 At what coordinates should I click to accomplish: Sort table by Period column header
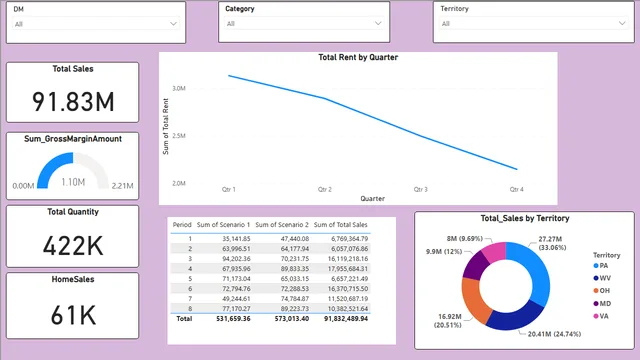182,225
